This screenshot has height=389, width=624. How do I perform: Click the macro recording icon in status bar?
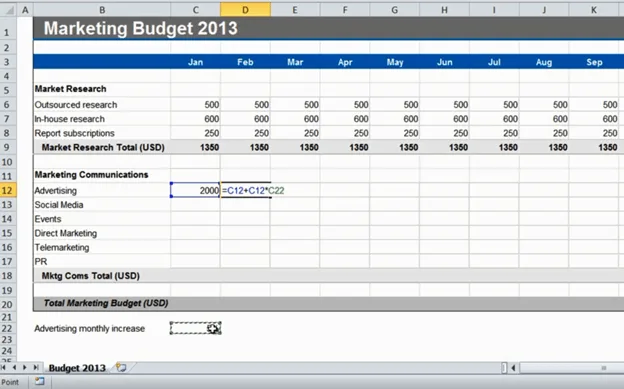[x=39, y=381]
